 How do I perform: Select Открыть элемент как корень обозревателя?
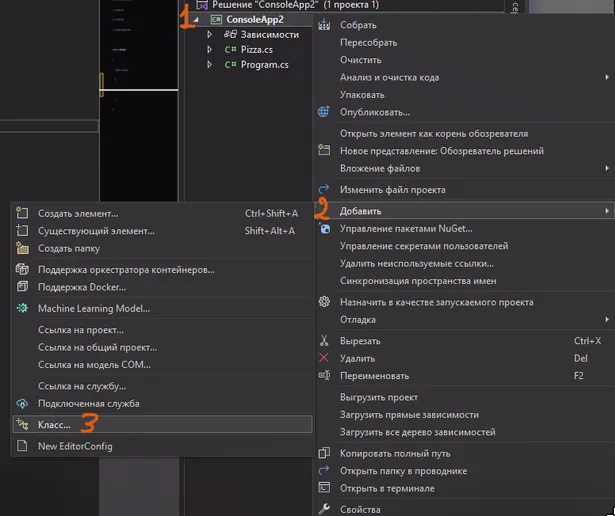pos(434,133)
